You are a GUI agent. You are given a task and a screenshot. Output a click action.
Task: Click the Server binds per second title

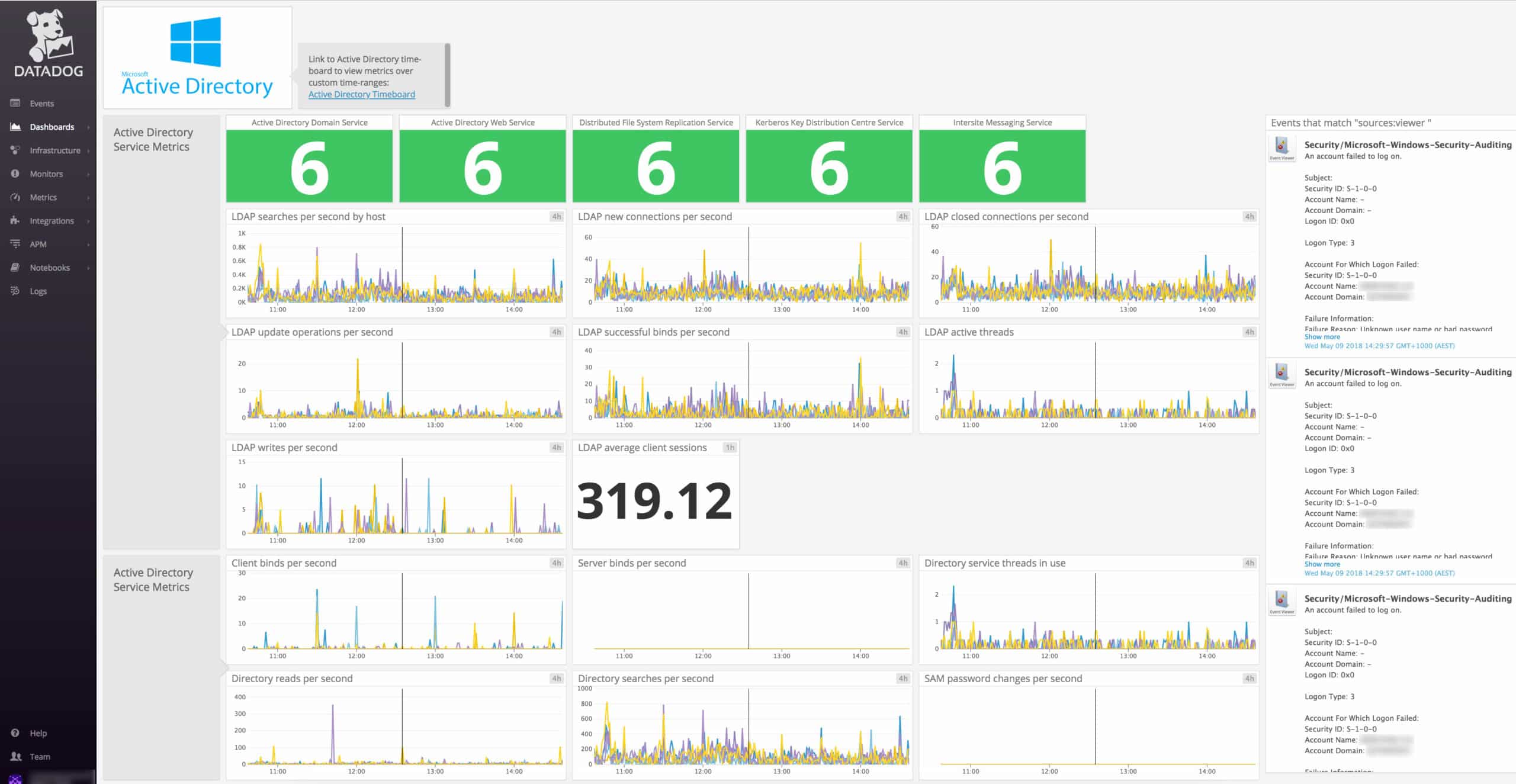click(x=632, y=563)
